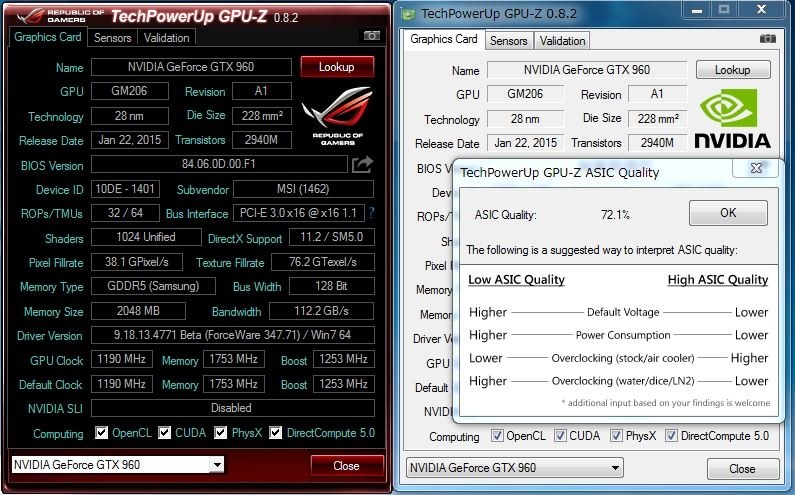Click the Lookup button in standard GPU-Z window
The image size is (795, 495).
coord(733,70)
